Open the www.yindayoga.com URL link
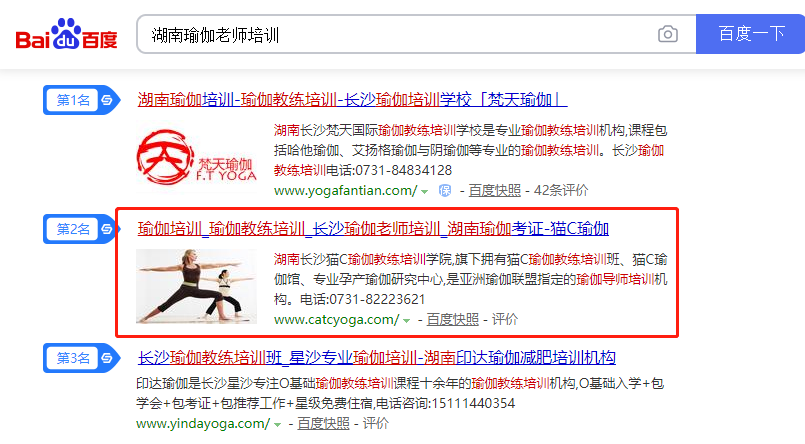Image resolution: width=805 pixels, height=444 pixels. (203, 423)
